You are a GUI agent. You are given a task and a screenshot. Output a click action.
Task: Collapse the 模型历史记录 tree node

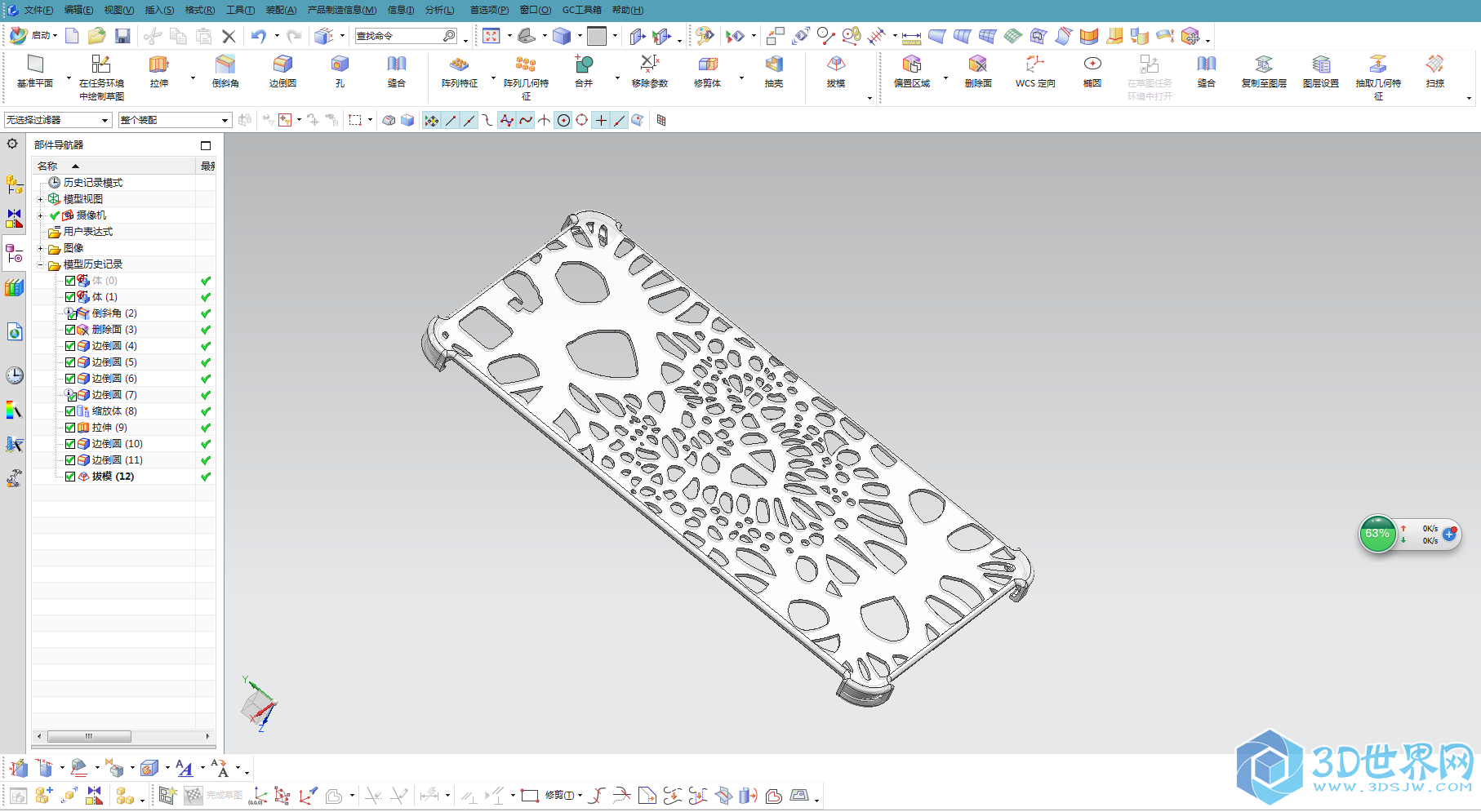click(41, 264)
